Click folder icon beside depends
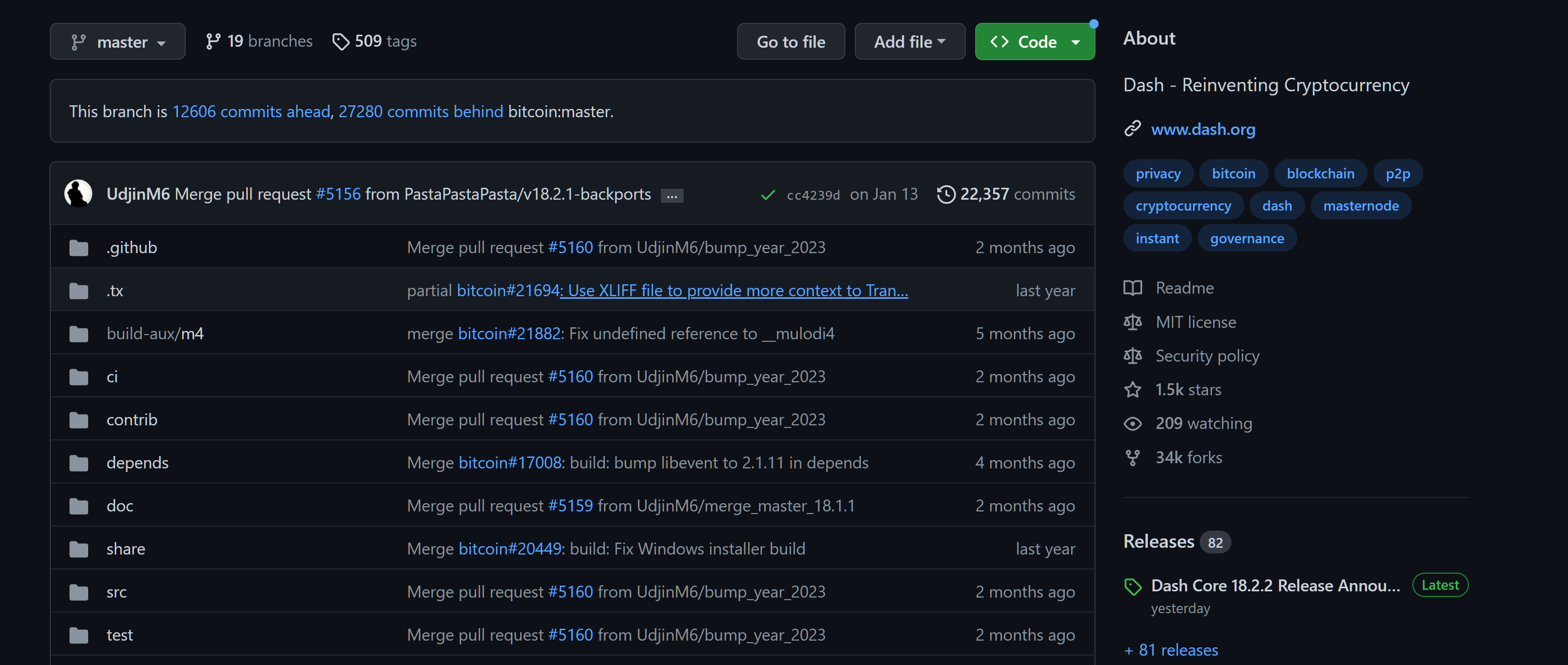1568x665 pixels. tap(78, 463)
